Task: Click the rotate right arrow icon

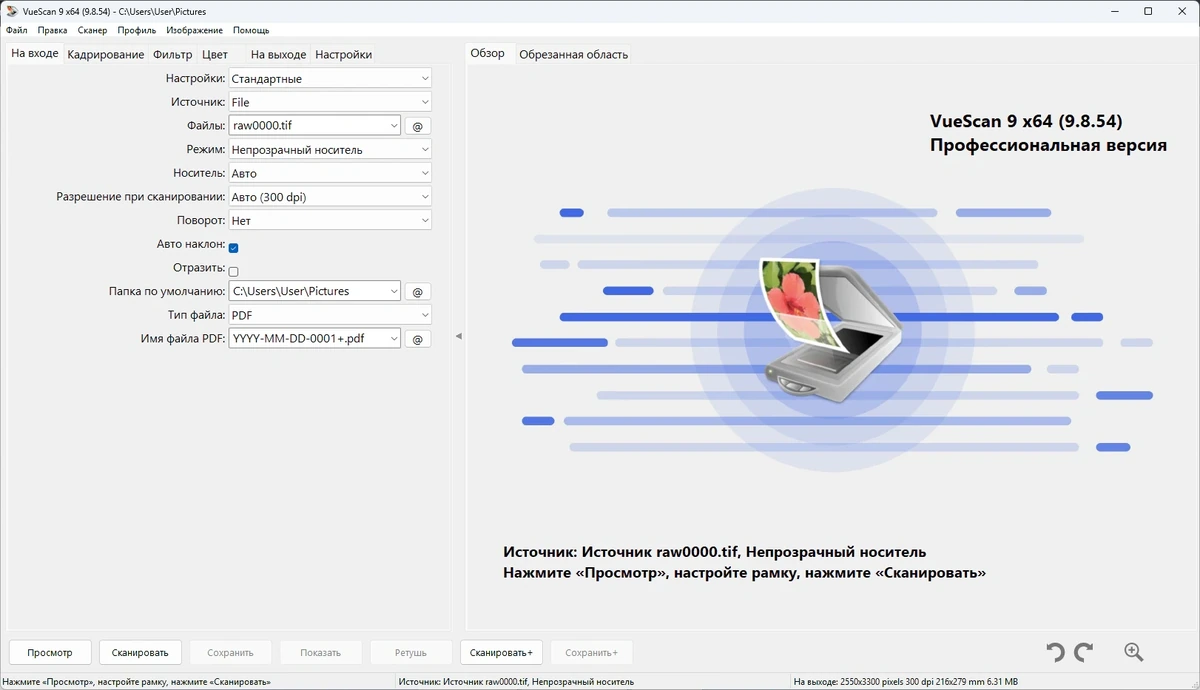Action: [x=1083, y=653]
